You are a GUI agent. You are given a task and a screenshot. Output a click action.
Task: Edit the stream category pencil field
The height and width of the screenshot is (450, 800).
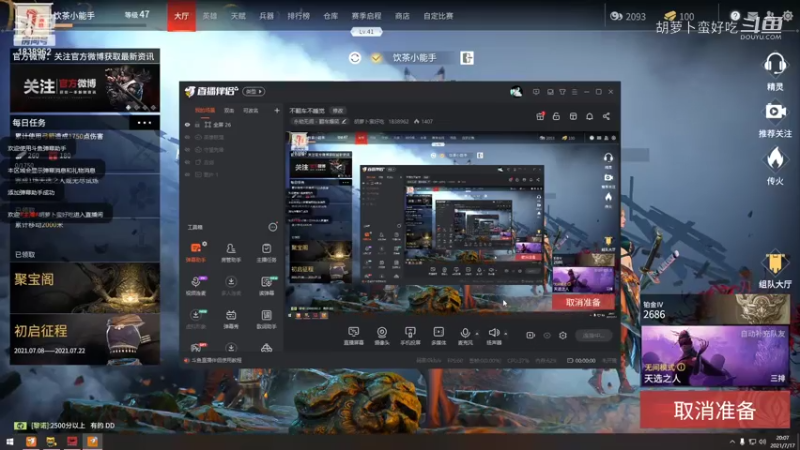click(x=320, y=121)
